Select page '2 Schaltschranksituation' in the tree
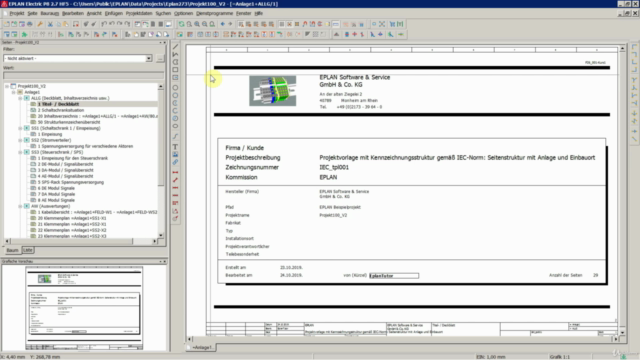 [x=61, y=110]
